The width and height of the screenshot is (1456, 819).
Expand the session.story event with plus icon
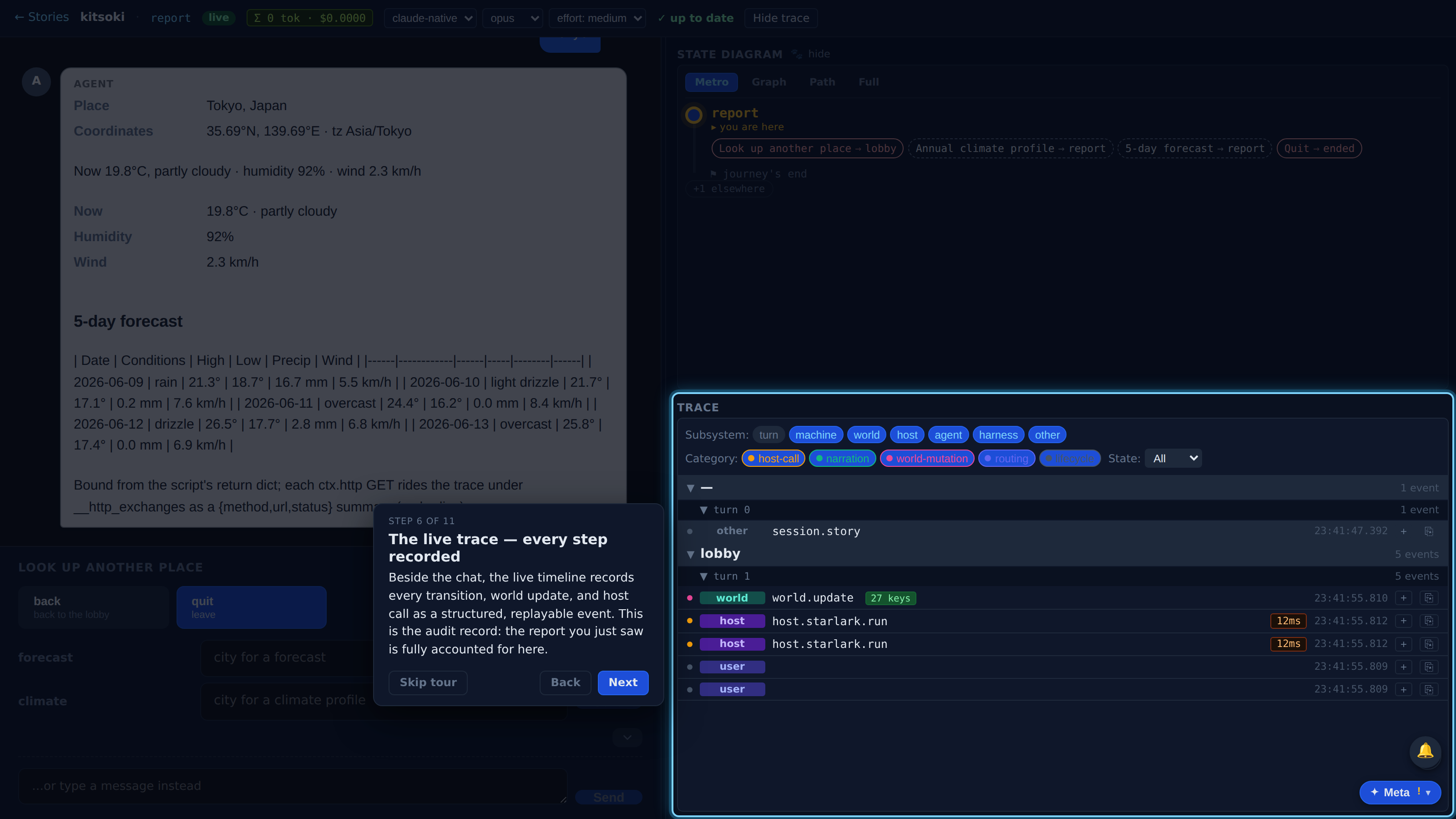(1403, 531)
